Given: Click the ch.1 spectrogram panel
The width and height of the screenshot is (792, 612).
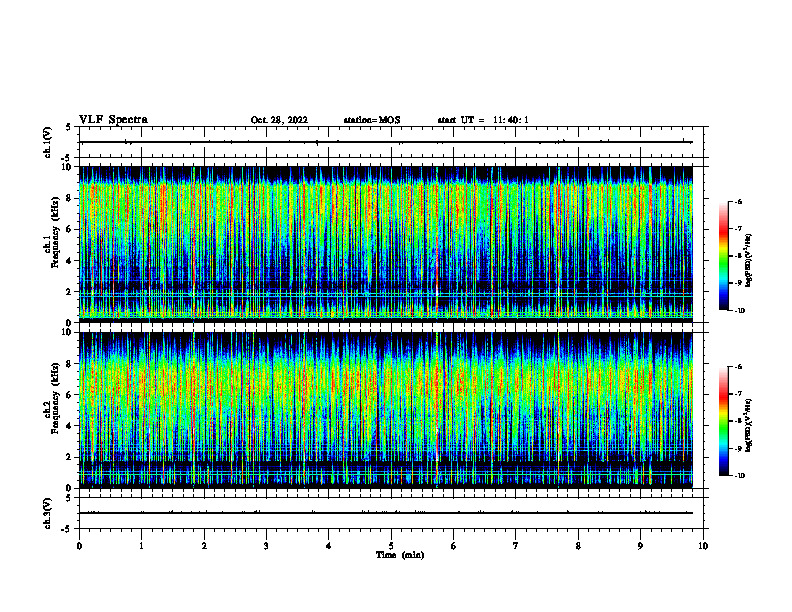Looking at the screenshot, I should point(386,244).
